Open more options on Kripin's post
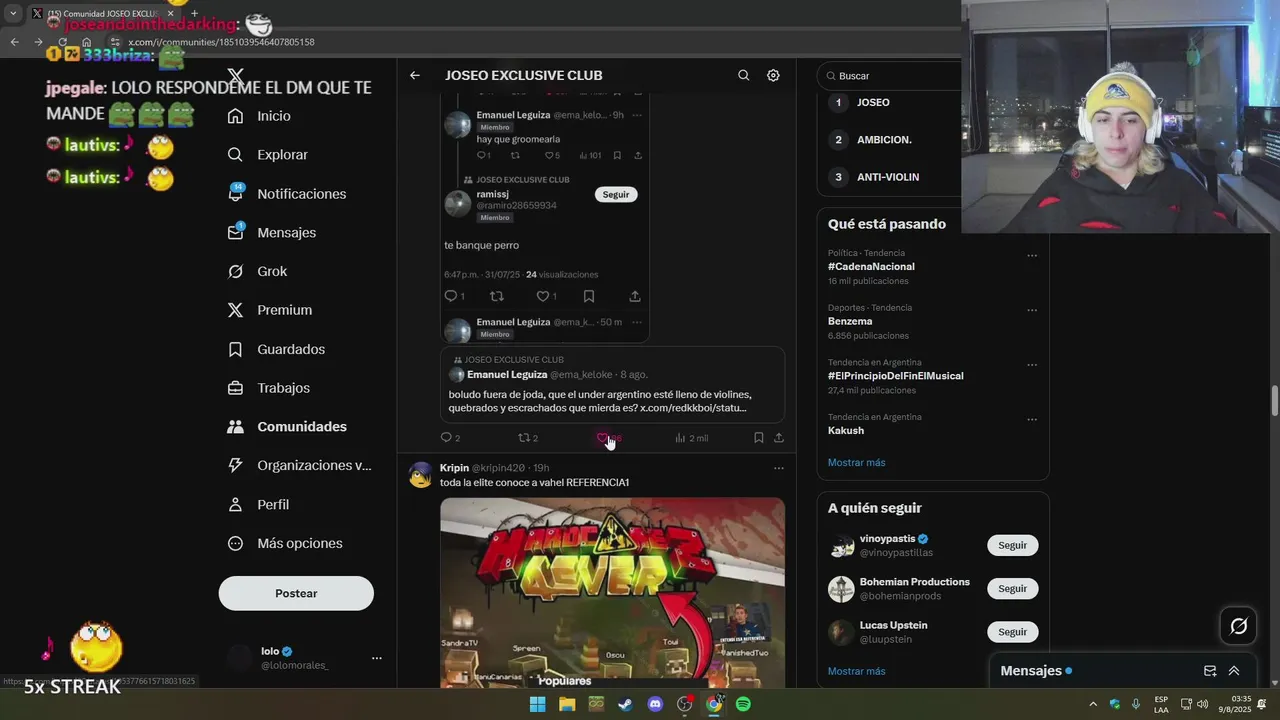This screenshot has height=720, width=1280. point(779,468)
